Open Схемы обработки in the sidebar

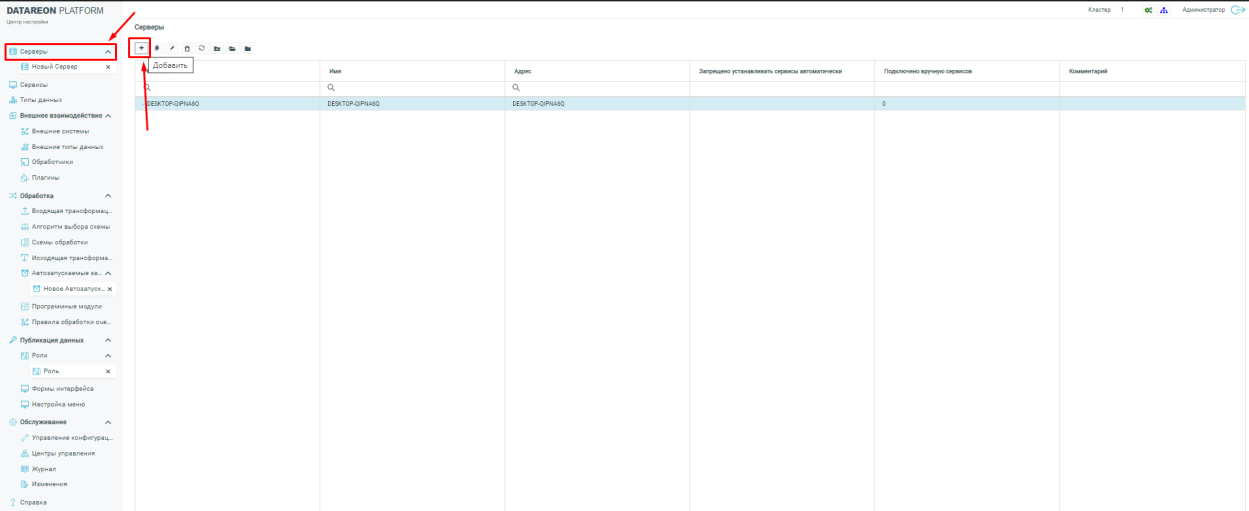tap(60, 242)
